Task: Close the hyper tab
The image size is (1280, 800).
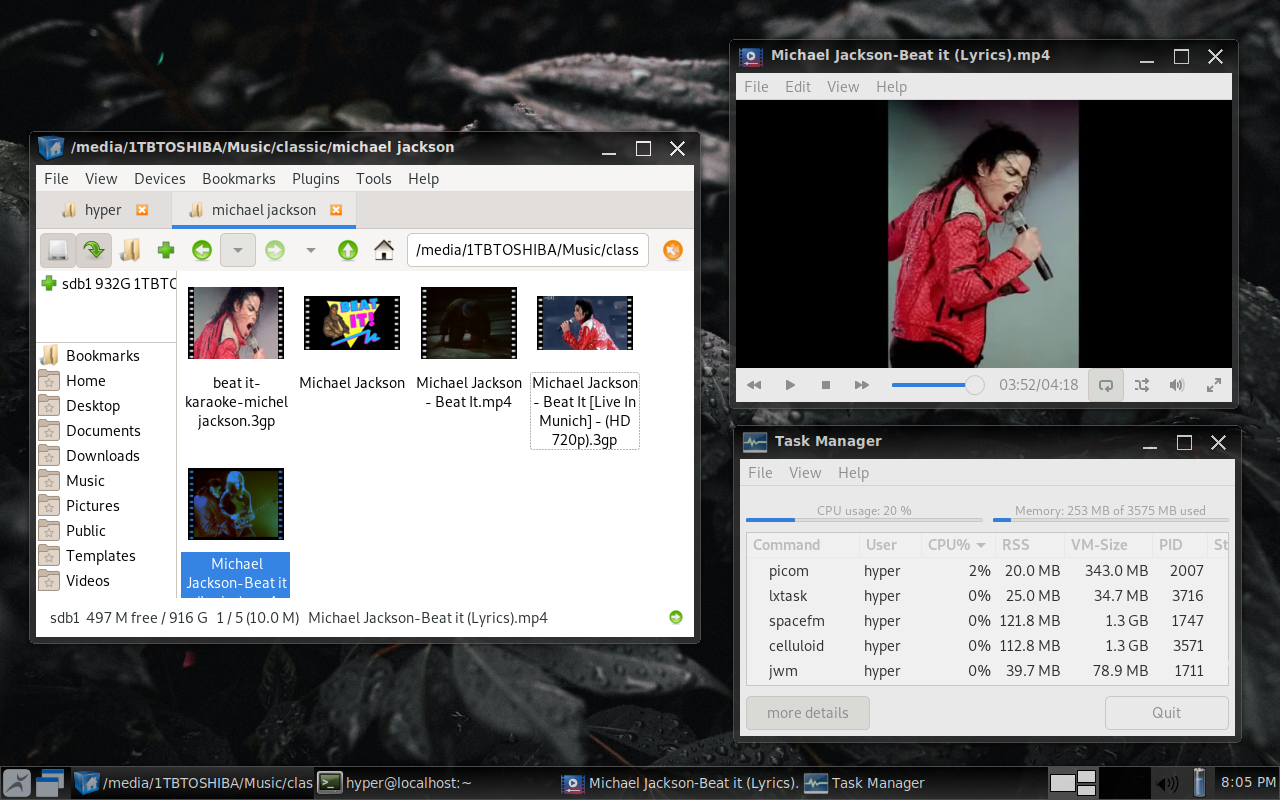Action: [142, 210]
